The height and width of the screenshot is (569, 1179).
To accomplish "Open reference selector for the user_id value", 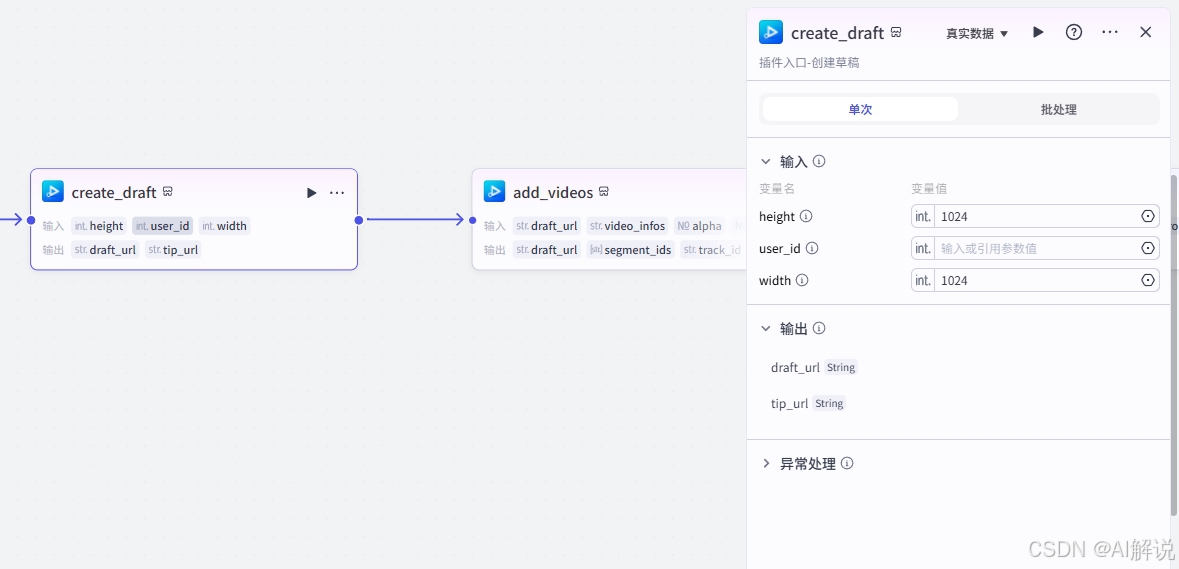I will 1148,248.
